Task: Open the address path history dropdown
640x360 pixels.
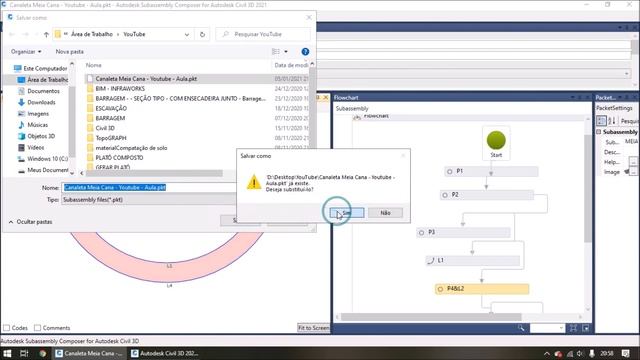Action: tap(187, 35)
